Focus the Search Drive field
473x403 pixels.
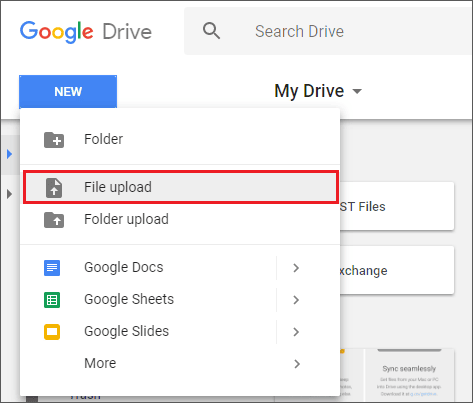click(329, 31)
